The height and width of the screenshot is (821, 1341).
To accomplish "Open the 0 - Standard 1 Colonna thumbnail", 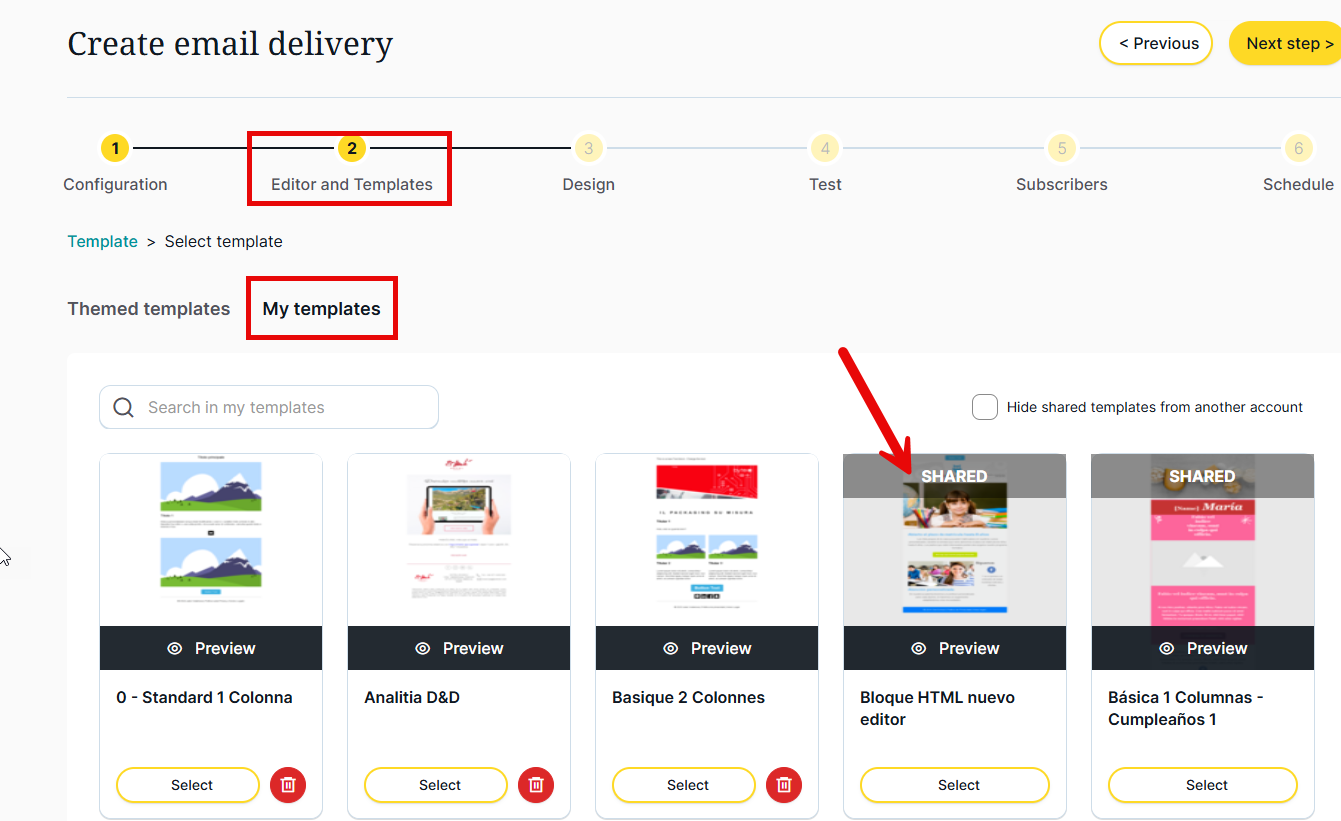I will pos(211,540).
